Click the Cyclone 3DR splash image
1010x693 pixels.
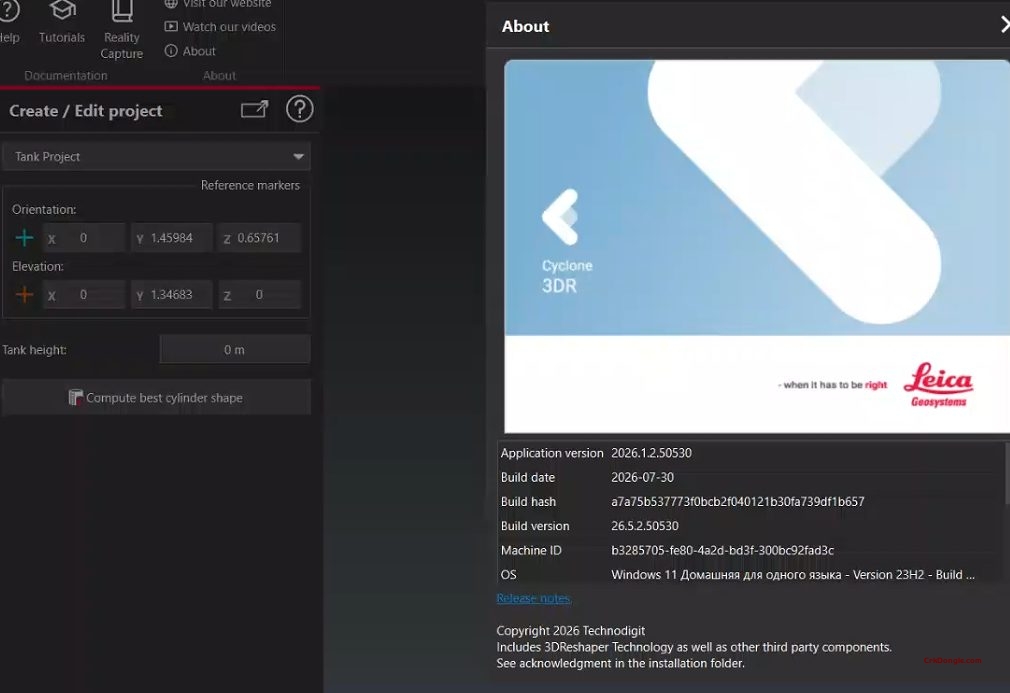click(x=757, y=246)
